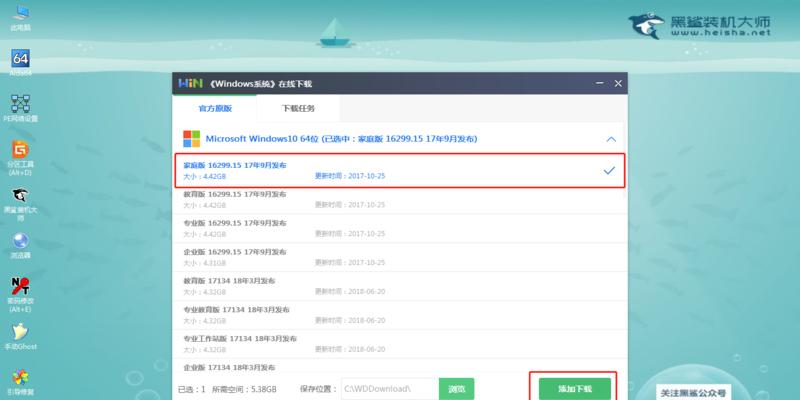This screenshot has height=400, width=800.
Task: Click the 添加下载 button
Action: point(575,389)
